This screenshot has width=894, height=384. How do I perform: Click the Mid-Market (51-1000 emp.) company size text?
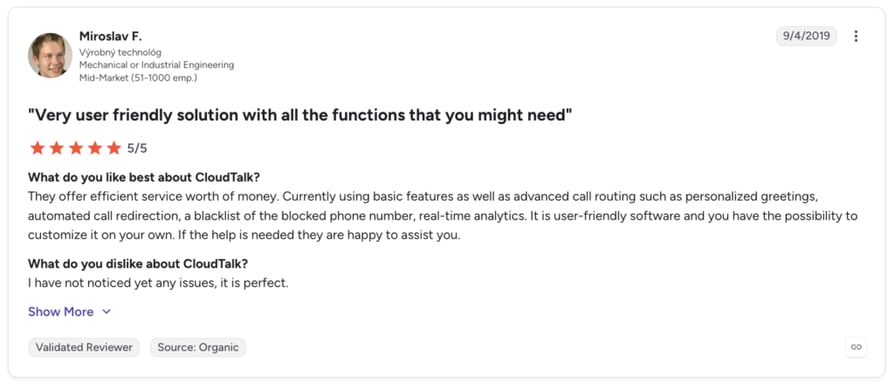[138, 77]
